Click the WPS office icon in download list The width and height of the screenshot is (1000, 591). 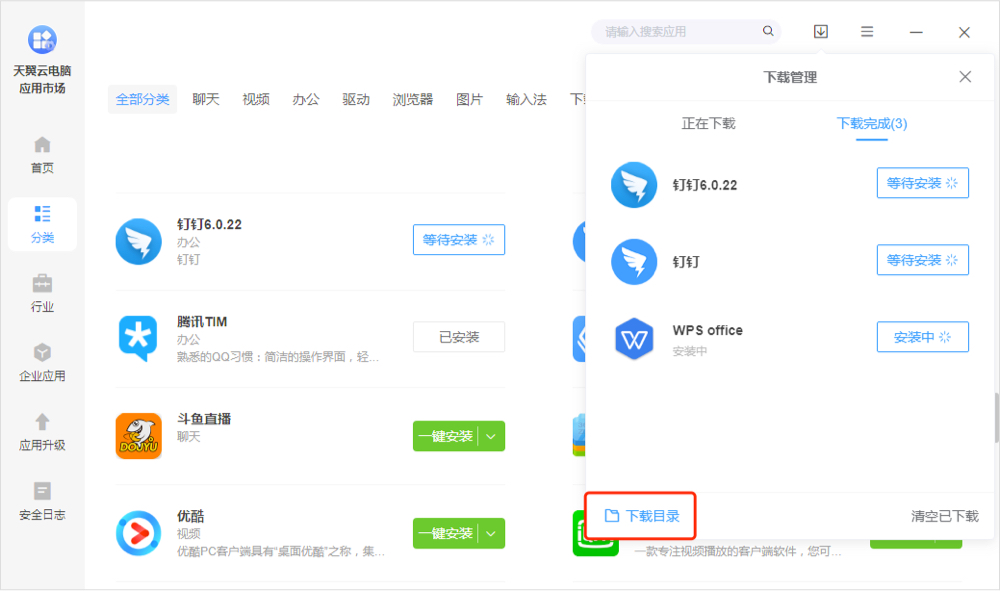(x=634, y=338)
